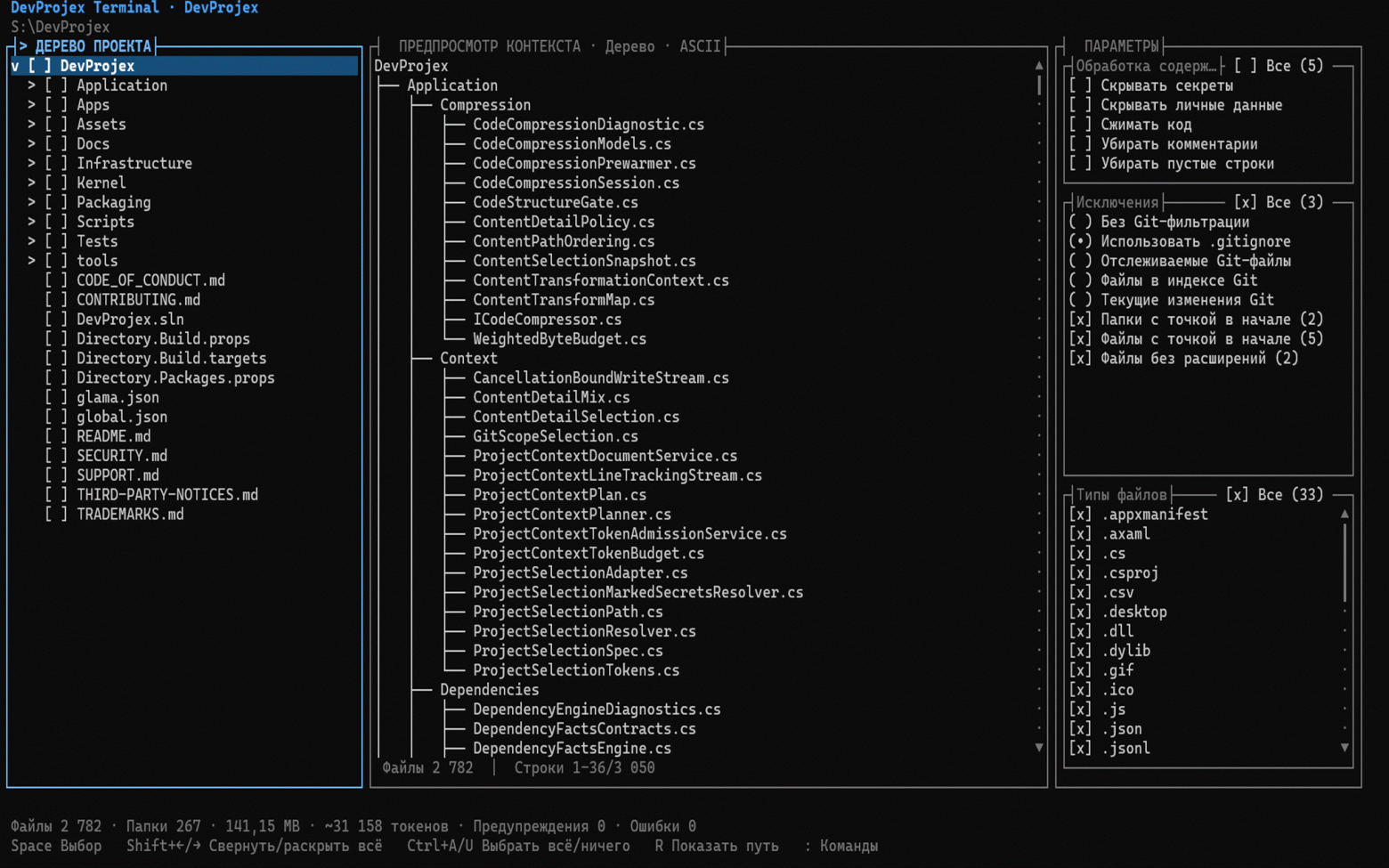Select Без Git-фильтрации radio option
Viewport: 1389px width, 868px height.
(1080, 222)
